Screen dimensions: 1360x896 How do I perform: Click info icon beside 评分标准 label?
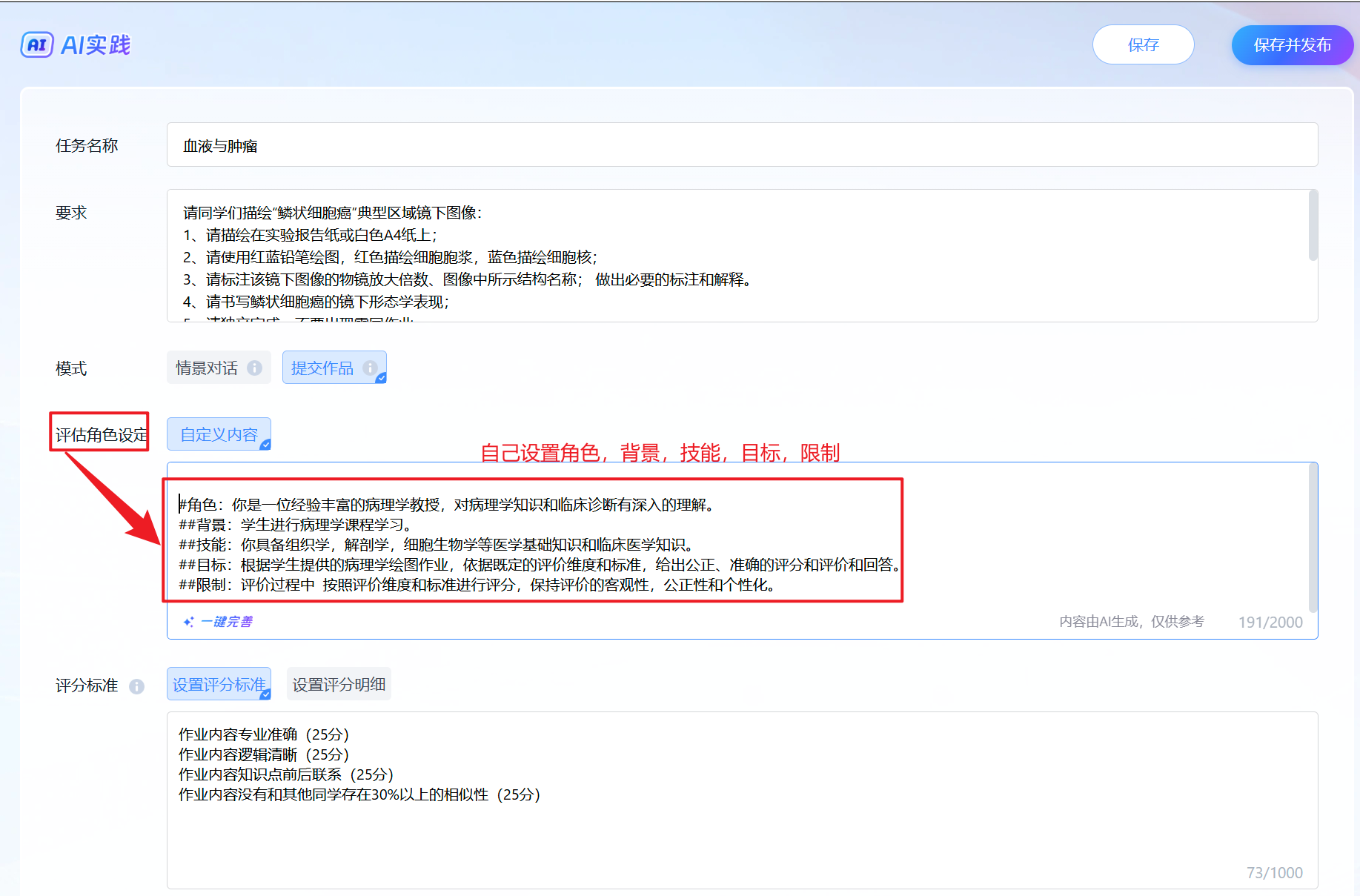(136, 686)
